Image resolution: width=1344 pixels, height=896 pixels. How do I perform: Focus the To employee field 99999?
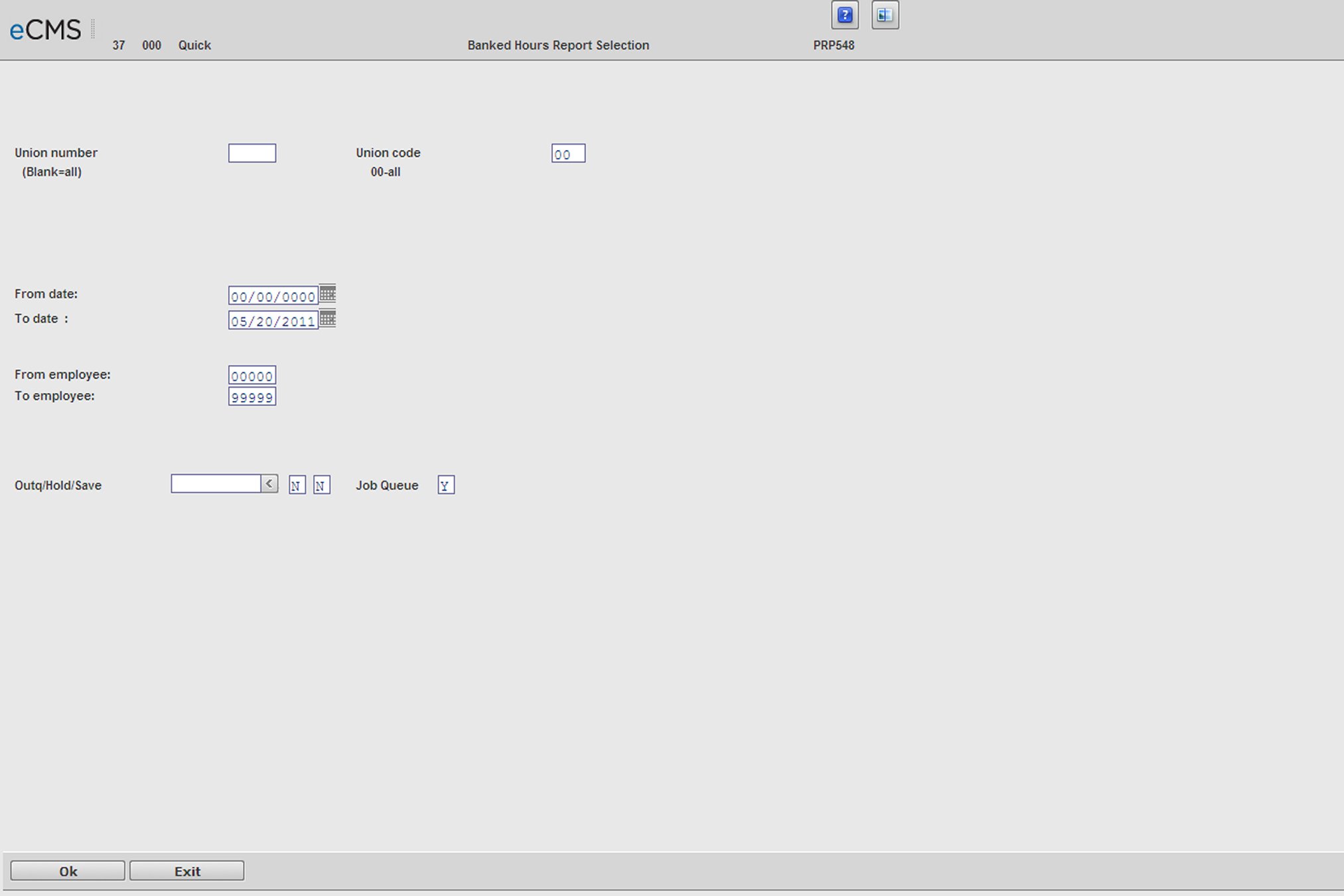tap(252, 397)
